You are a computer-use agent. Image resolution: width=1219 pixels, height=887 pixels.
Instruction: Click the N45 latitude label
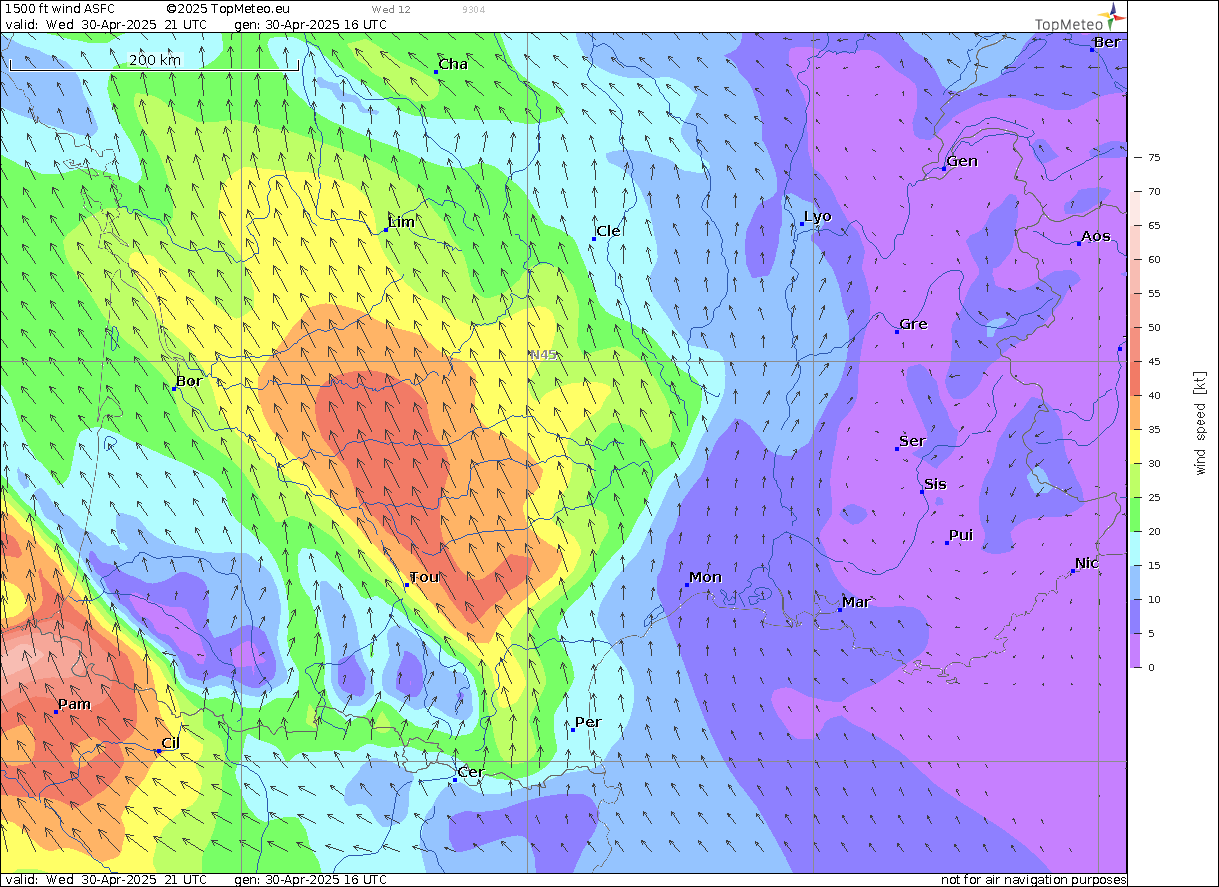tap(543, 355)
